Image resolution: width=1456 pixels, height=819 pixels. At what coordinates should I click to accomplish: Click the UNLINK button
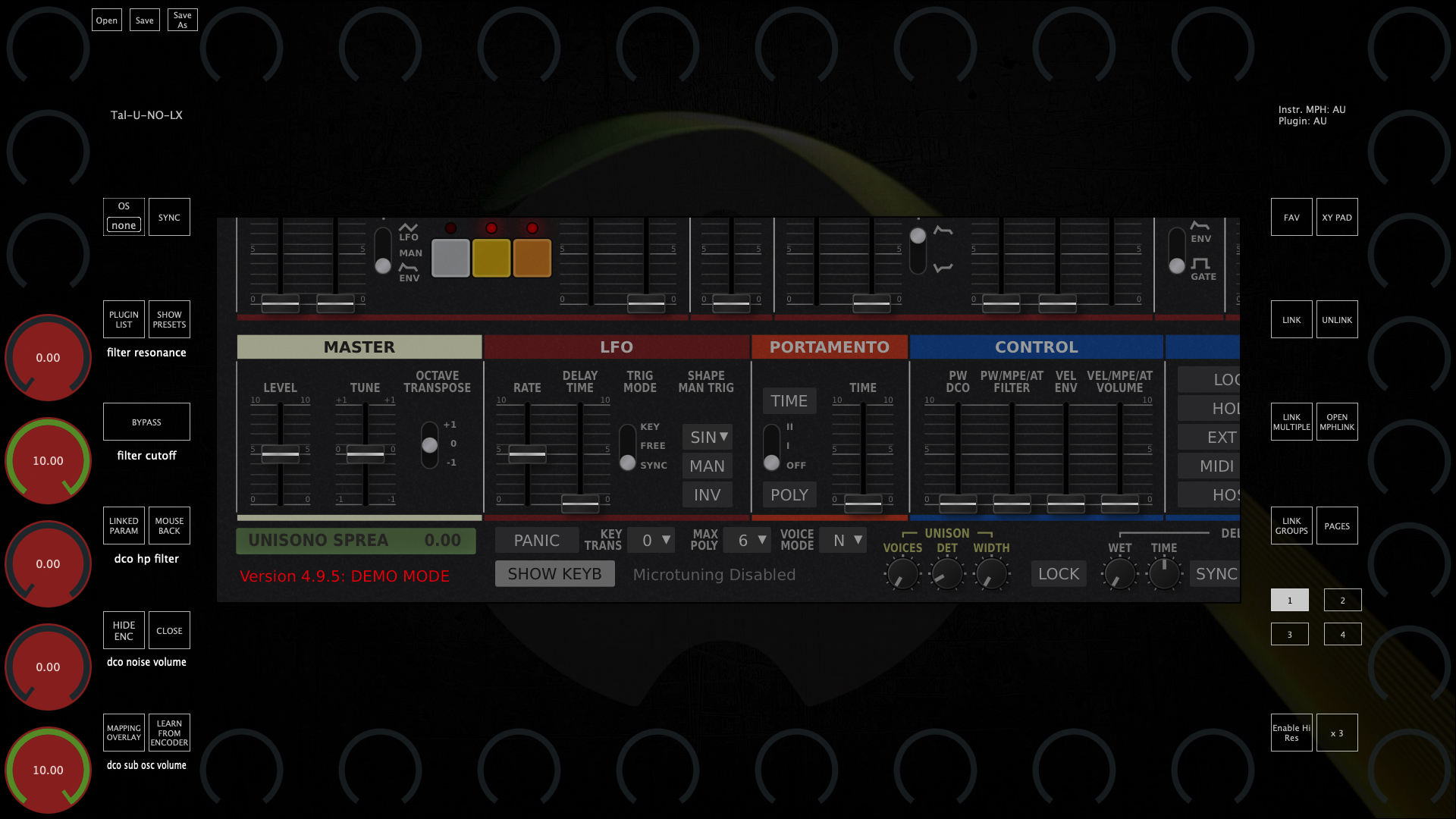1337,320
